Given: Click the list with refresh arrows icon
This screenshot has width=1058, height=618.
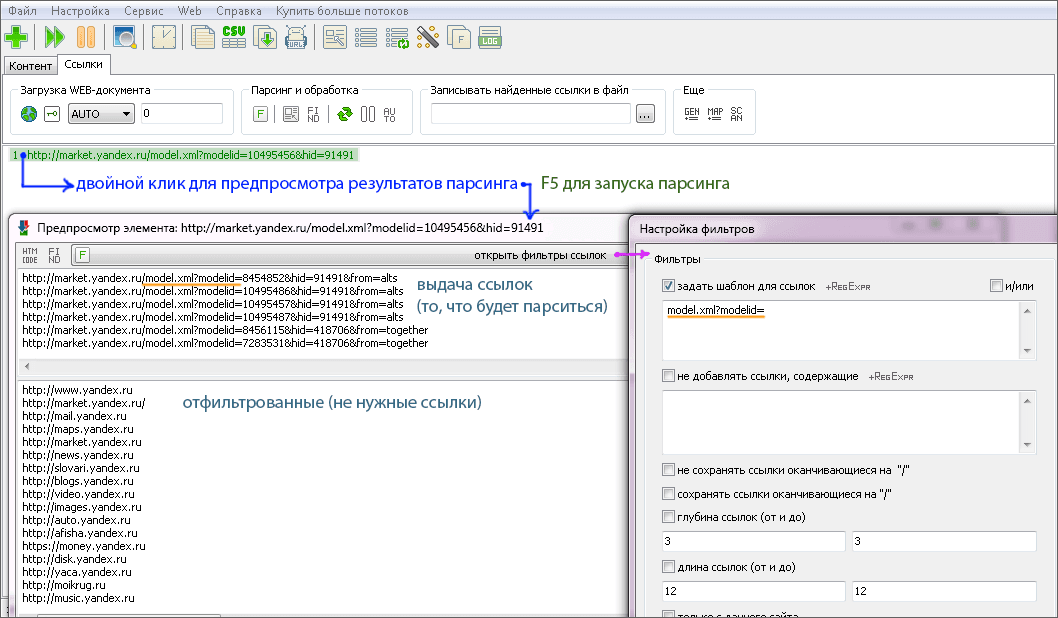Looking at the screenshot, I should (x=397, y=37).
